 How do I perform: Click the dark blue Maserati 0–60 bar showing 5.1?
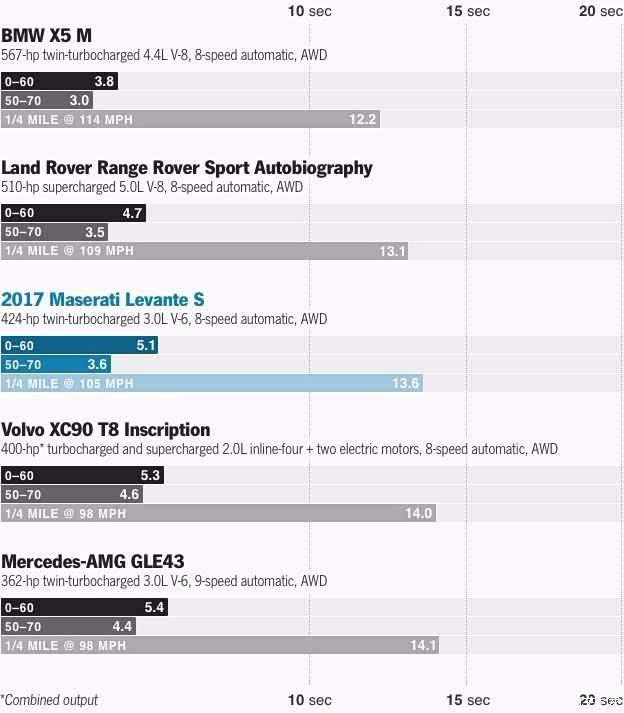(79, 345)
